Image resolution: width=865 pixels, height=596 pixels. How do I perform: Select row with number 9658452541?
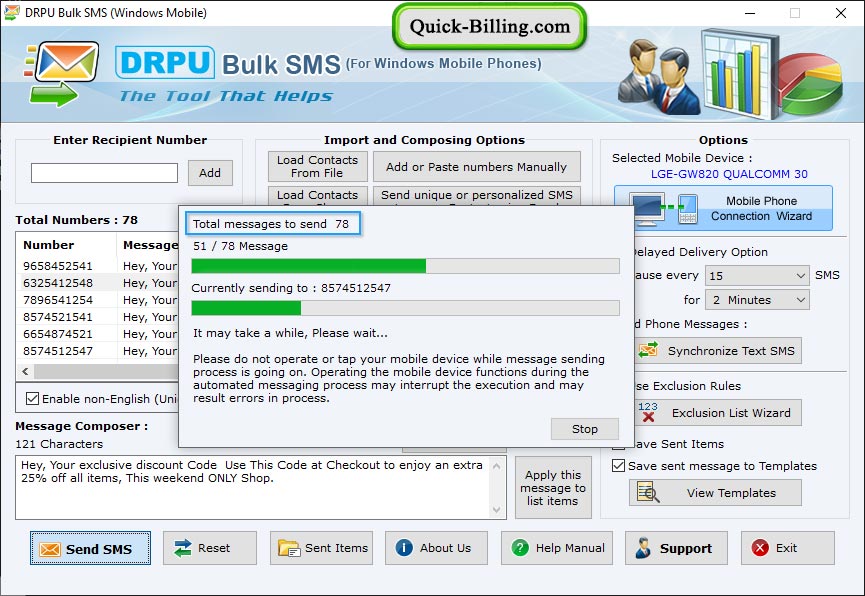[x=98, y=266]
